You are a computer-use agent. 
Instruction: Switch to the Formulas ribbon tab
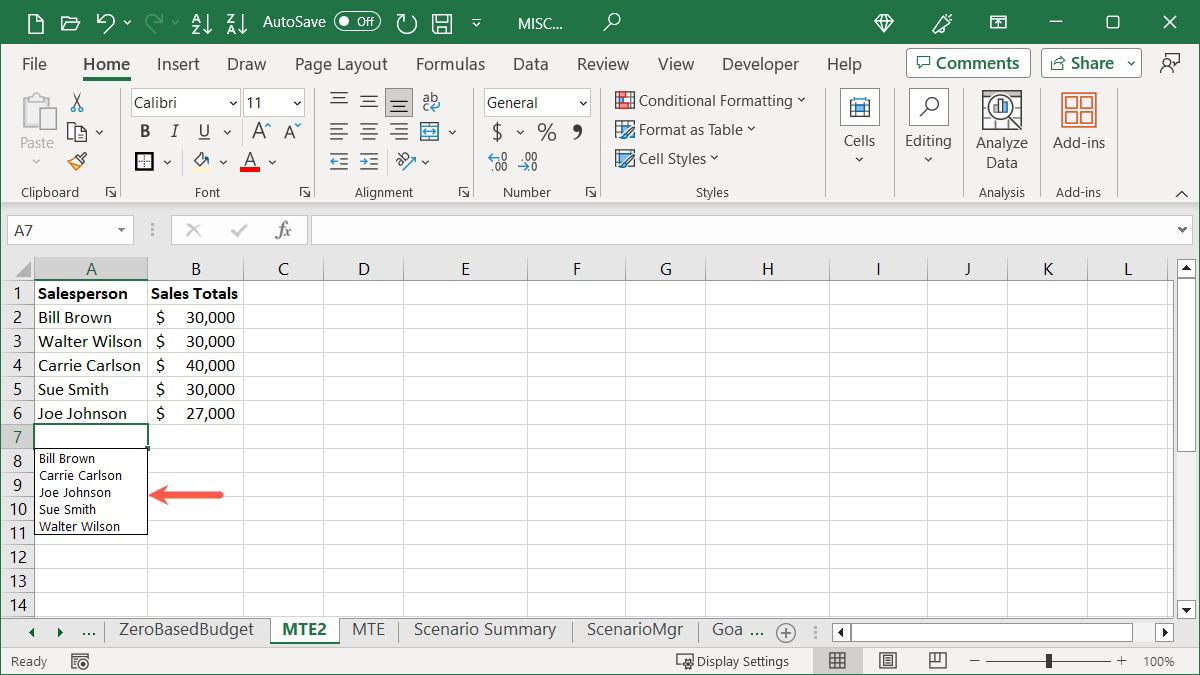coord(450,64)
